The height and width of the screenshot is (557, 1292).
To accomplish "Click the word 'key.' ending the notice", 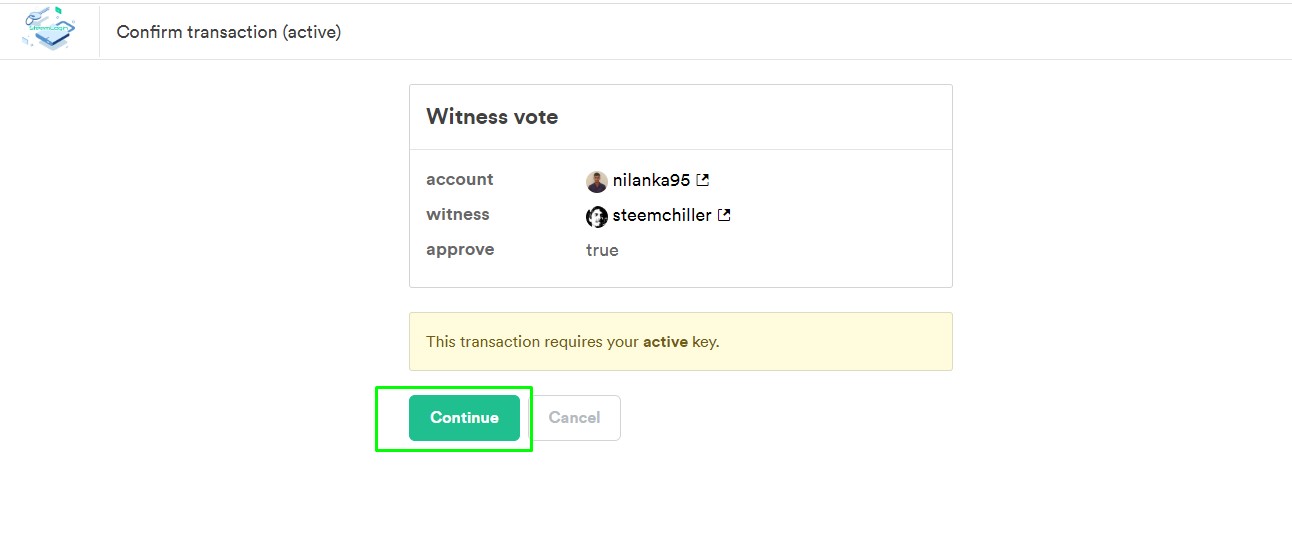I will [x=706, y=342].
